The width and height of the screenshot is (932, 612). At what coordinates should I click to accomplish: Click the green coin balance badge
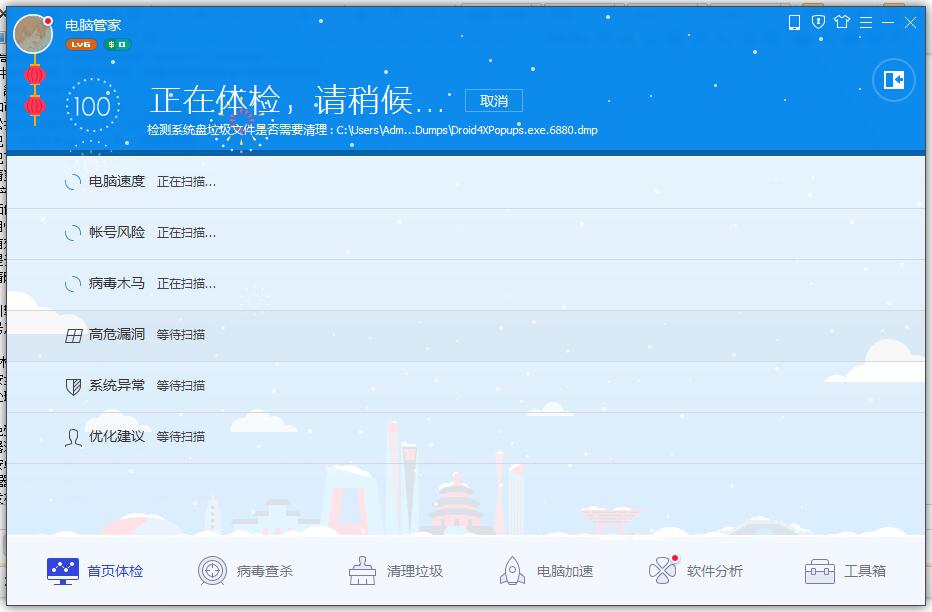117,45
